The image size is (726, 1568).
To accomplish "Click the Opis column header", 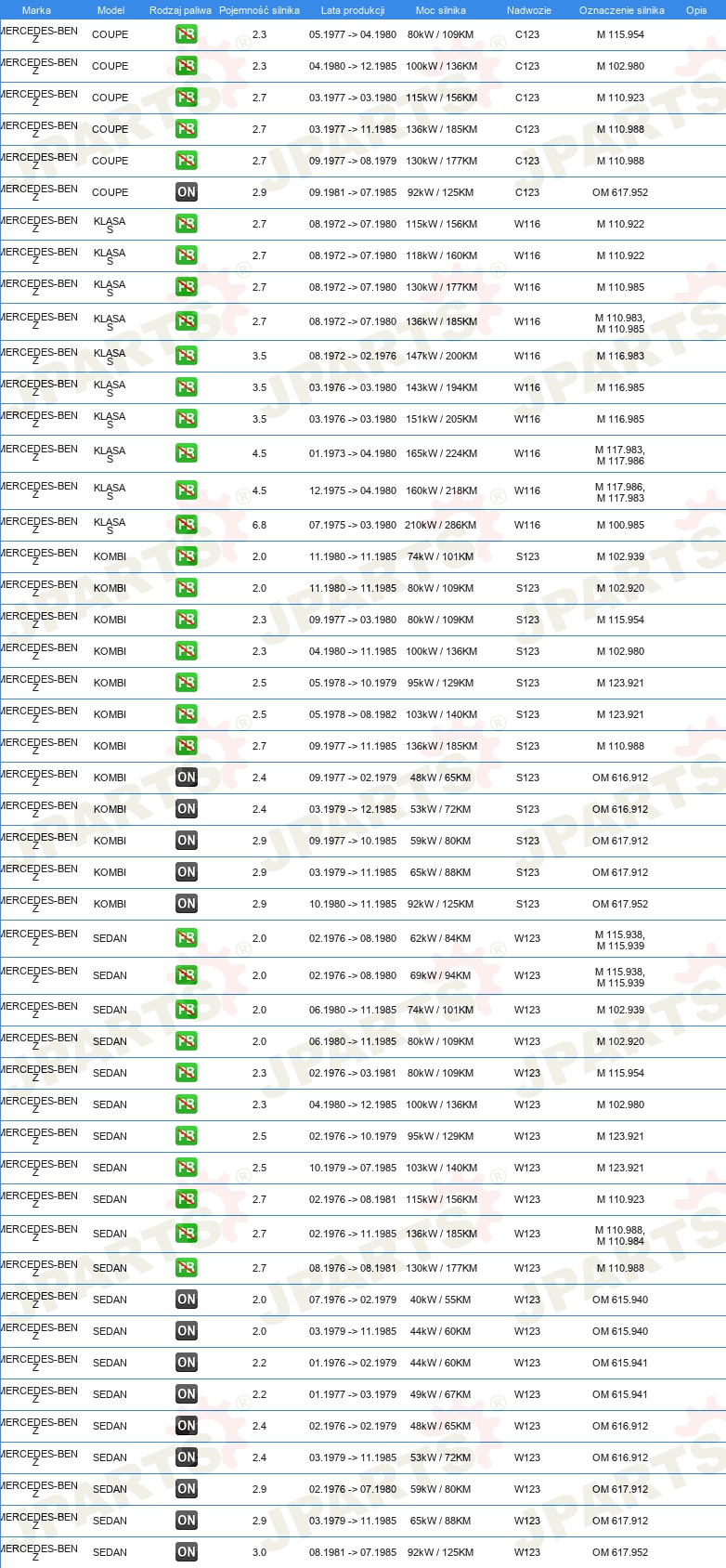I will [696, 10].
